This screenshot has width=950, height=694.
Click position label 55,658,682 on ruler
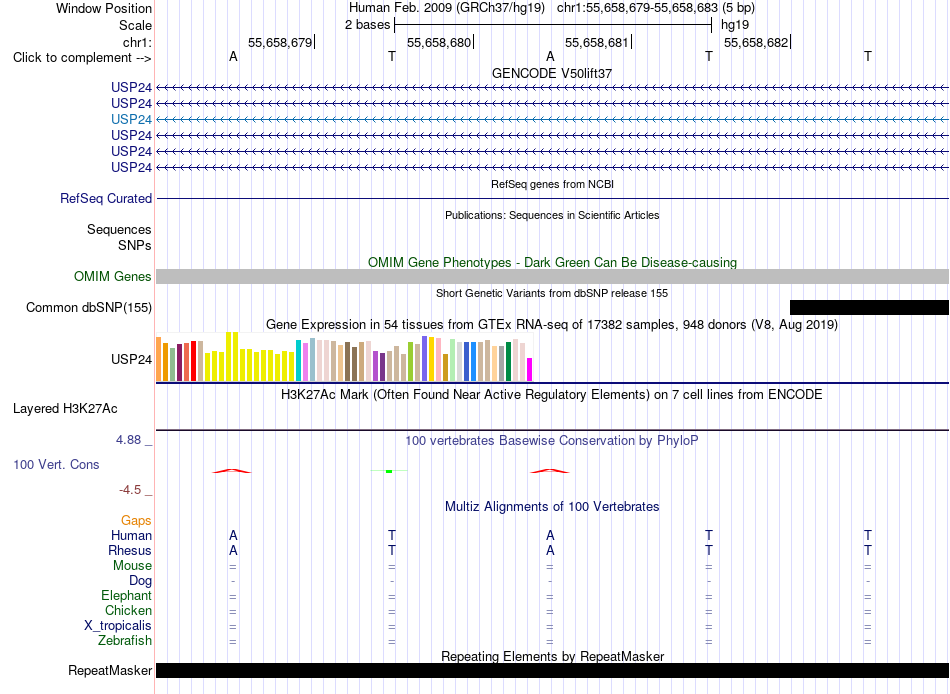756,42
